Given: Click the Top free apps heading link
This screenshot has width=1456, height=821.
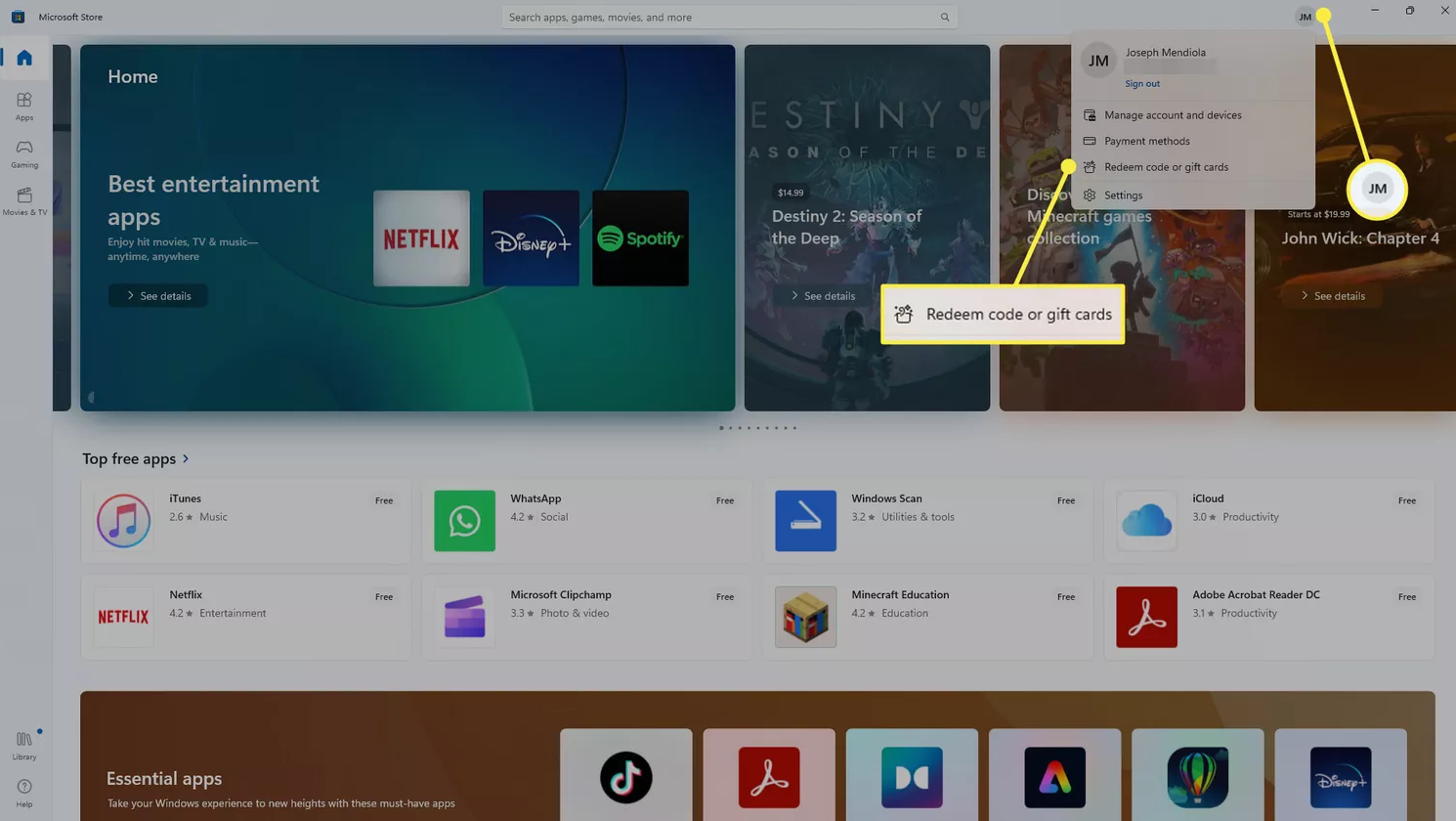Looking at the screenshot, I should click(129, 459).
